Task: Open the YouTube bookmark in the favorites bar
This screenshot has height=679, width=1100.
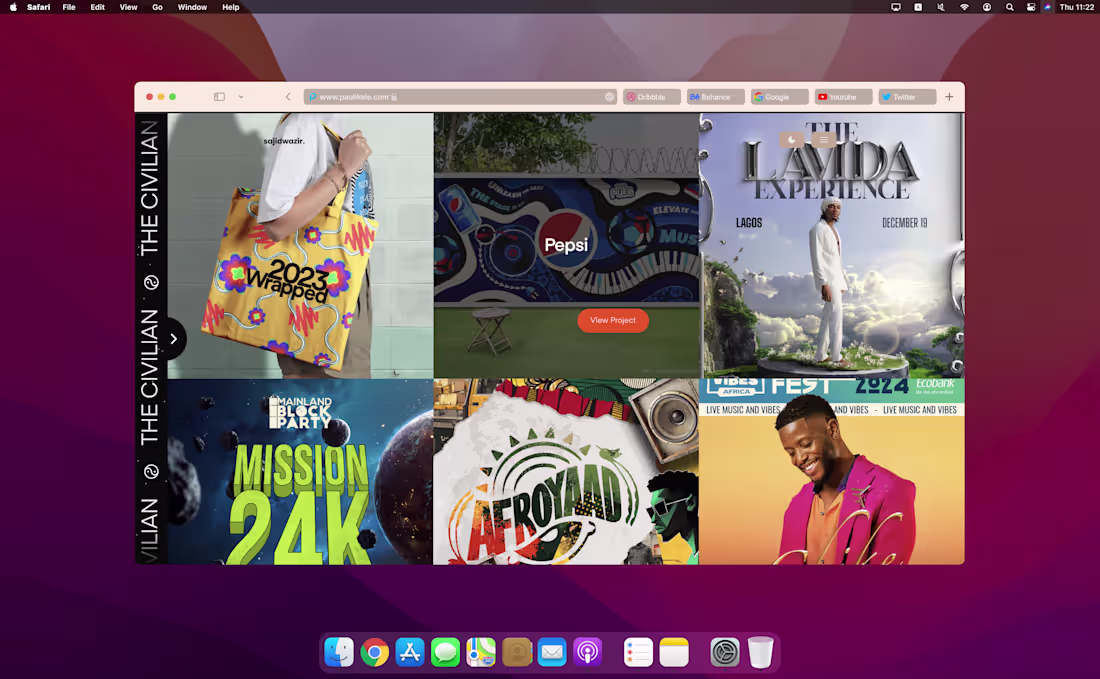Action: (842, 96)
